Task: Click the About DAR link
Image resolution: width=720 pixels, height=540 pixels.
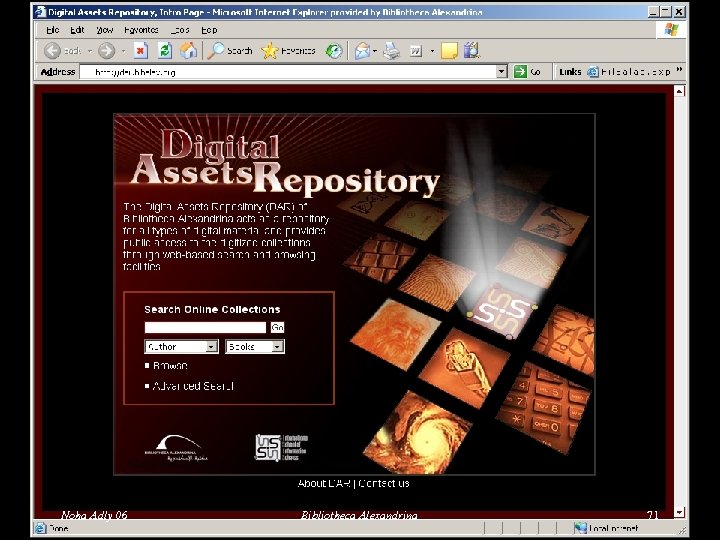Action: [324, 483]
